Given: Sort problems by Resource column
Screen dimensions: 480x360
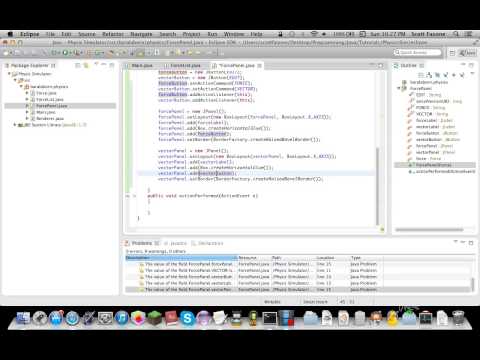Looking at the screenshot, I should pos(254,258).
